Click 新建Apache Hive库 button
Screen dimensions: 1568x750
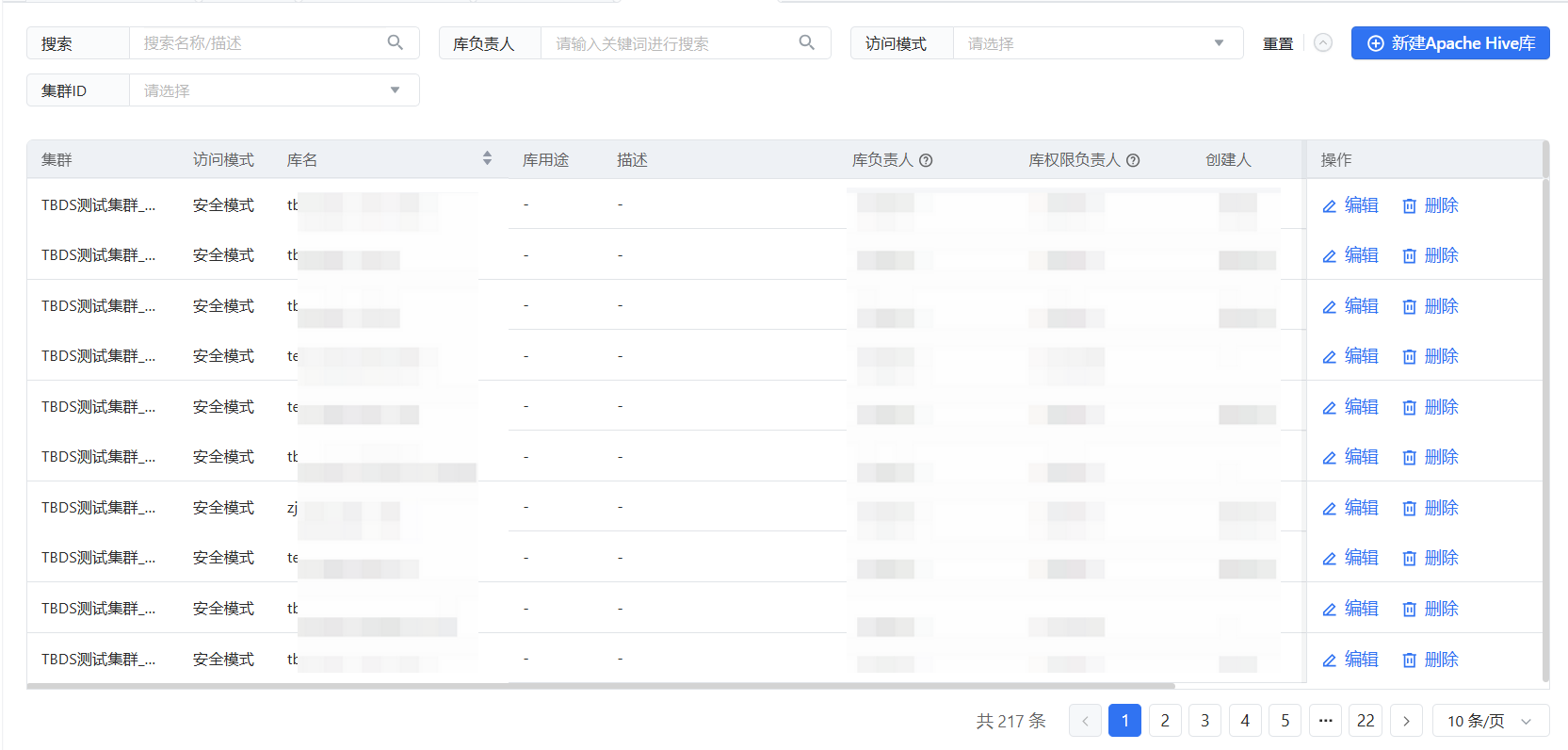1450,43
